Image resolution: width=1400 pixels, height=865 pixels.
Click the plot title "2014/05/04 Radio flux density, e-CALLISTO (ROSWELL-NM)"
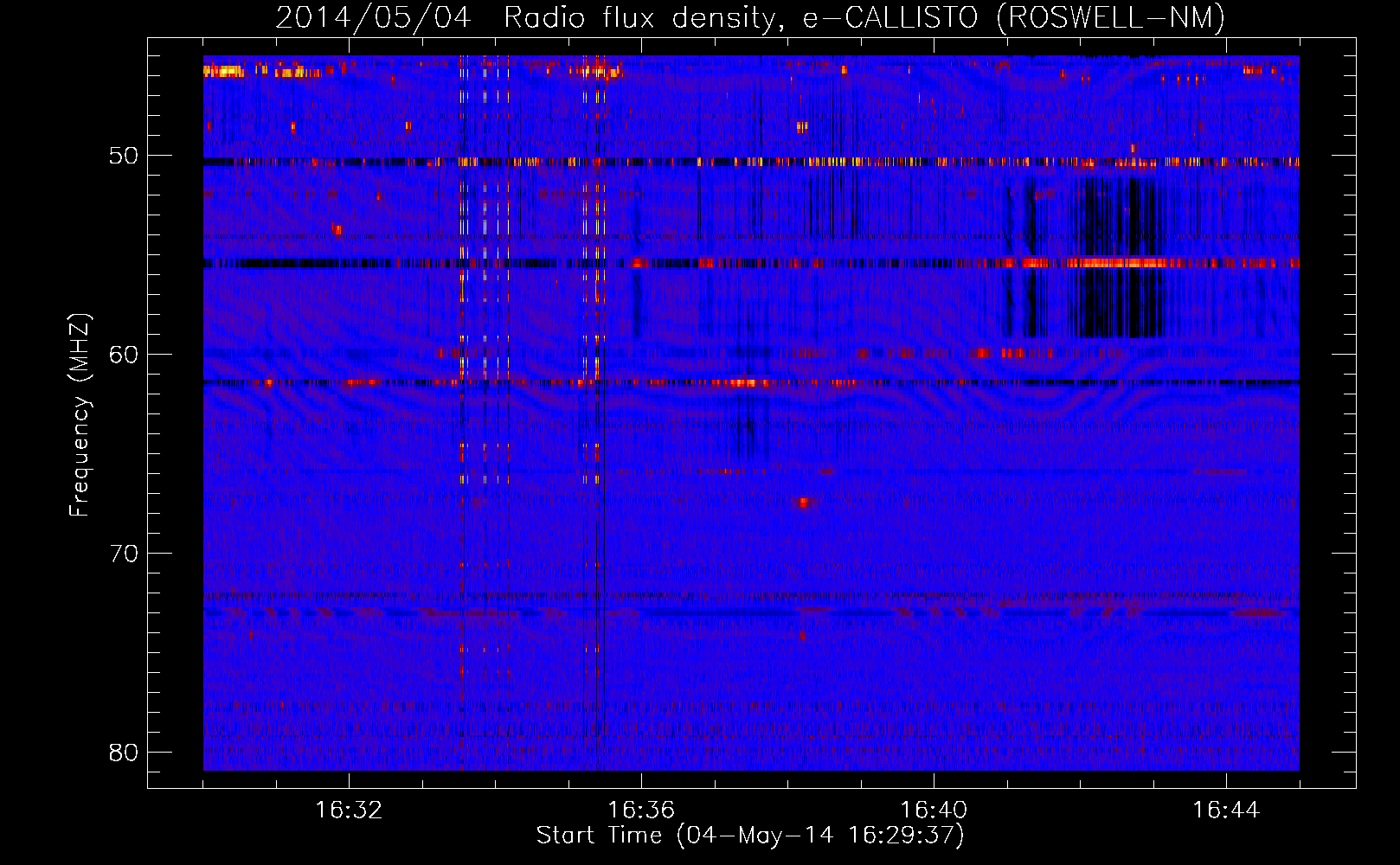750,17
